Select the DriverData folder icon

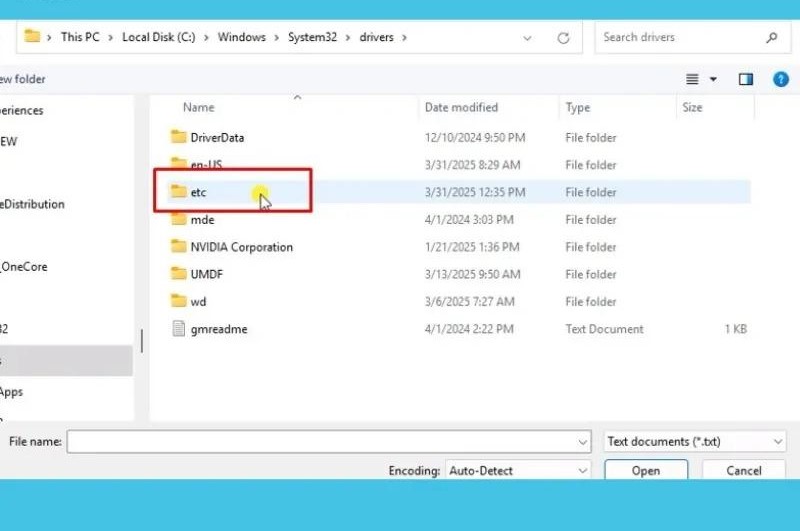pyautogui.click(x=178, y=137)
